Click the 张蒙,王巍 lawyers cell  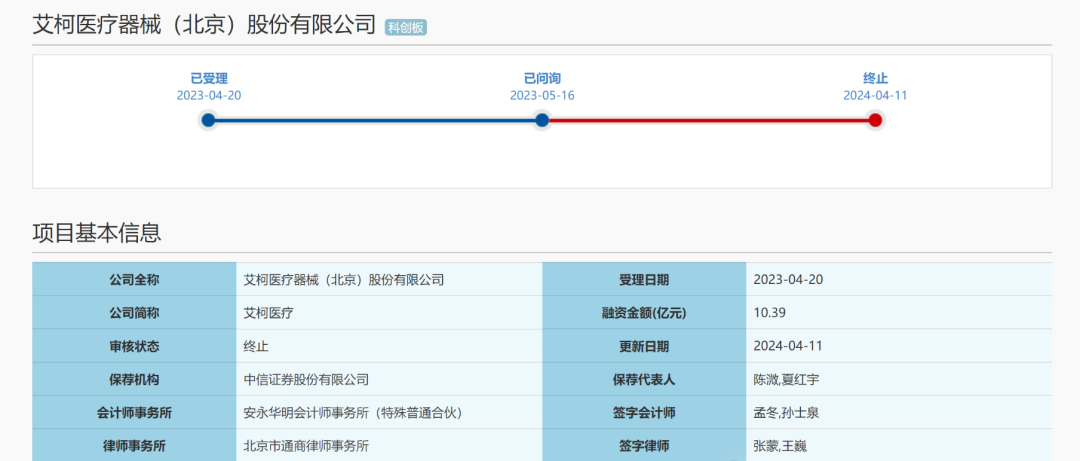tap(899, 445)
